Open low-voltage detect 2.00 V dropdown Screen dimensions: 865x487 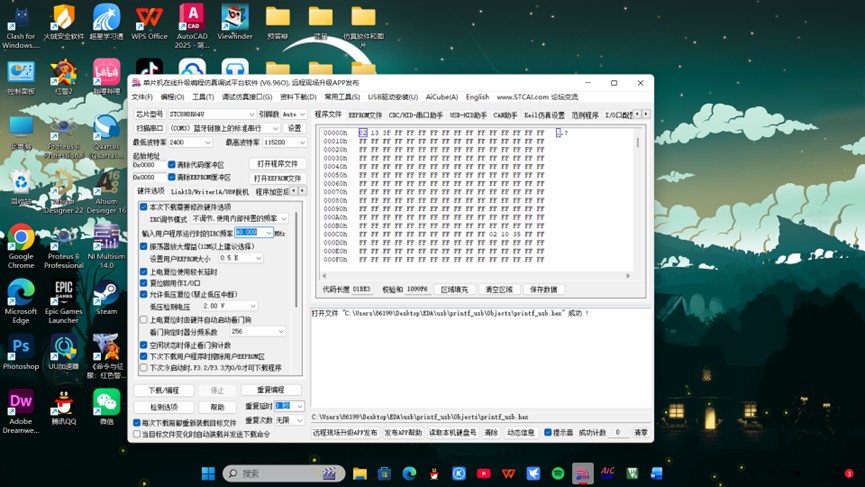pyautogui.click(x=229, y=306)
